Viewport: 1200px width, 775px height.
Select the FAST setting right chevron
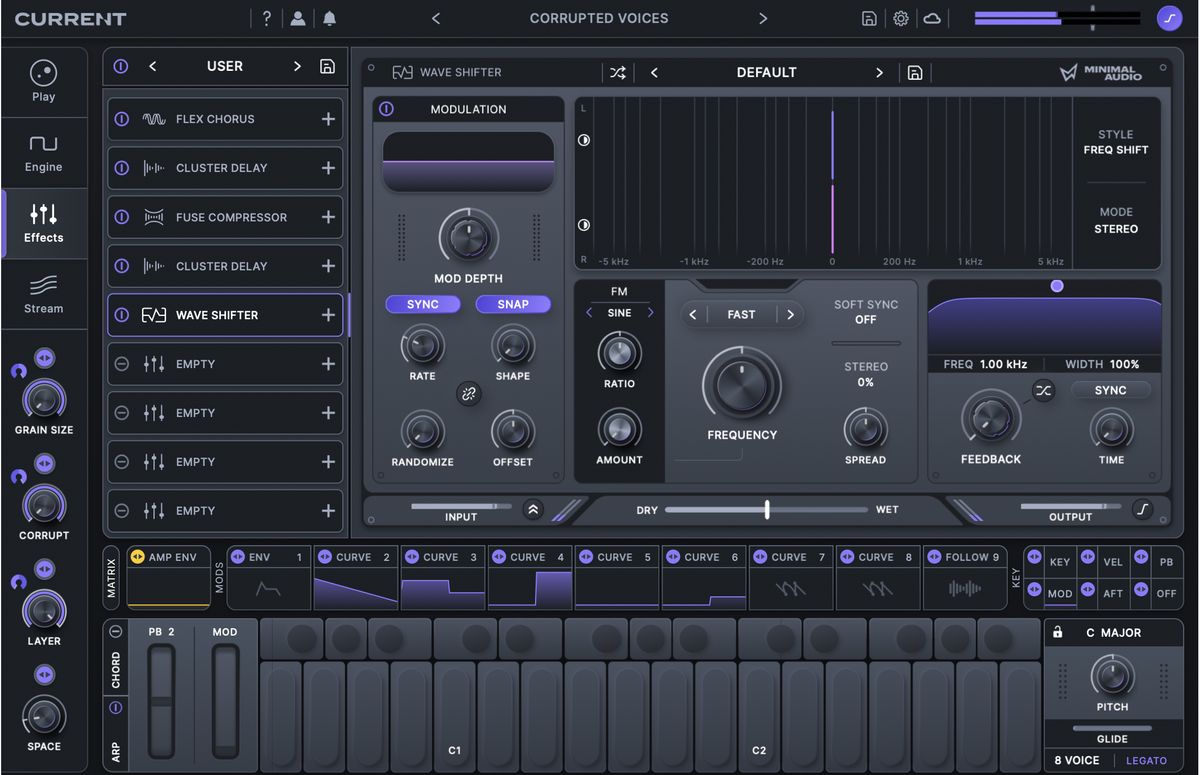click(790, 314)
